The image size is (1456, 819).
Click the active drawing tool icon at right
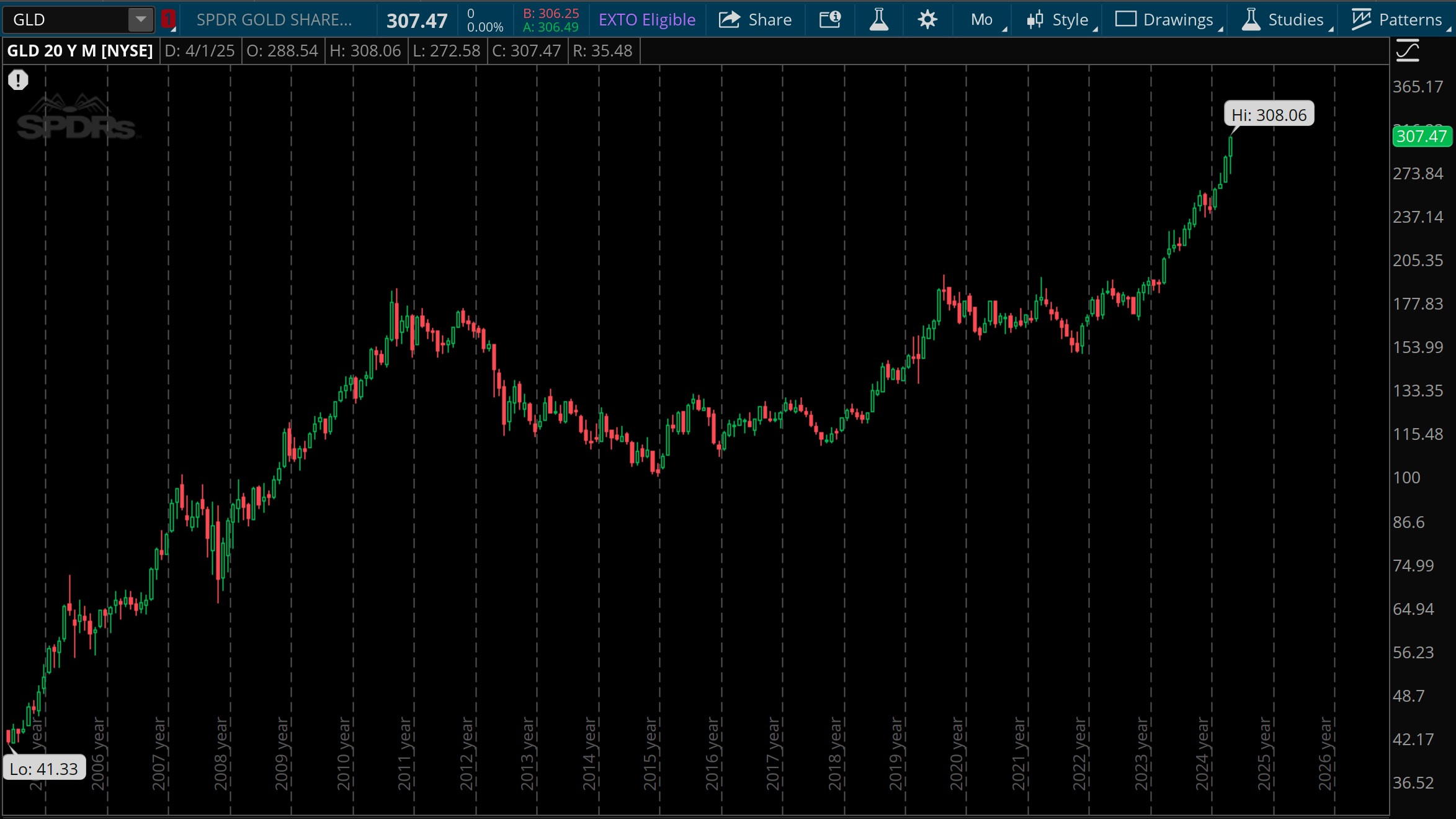pos(1408,51)
